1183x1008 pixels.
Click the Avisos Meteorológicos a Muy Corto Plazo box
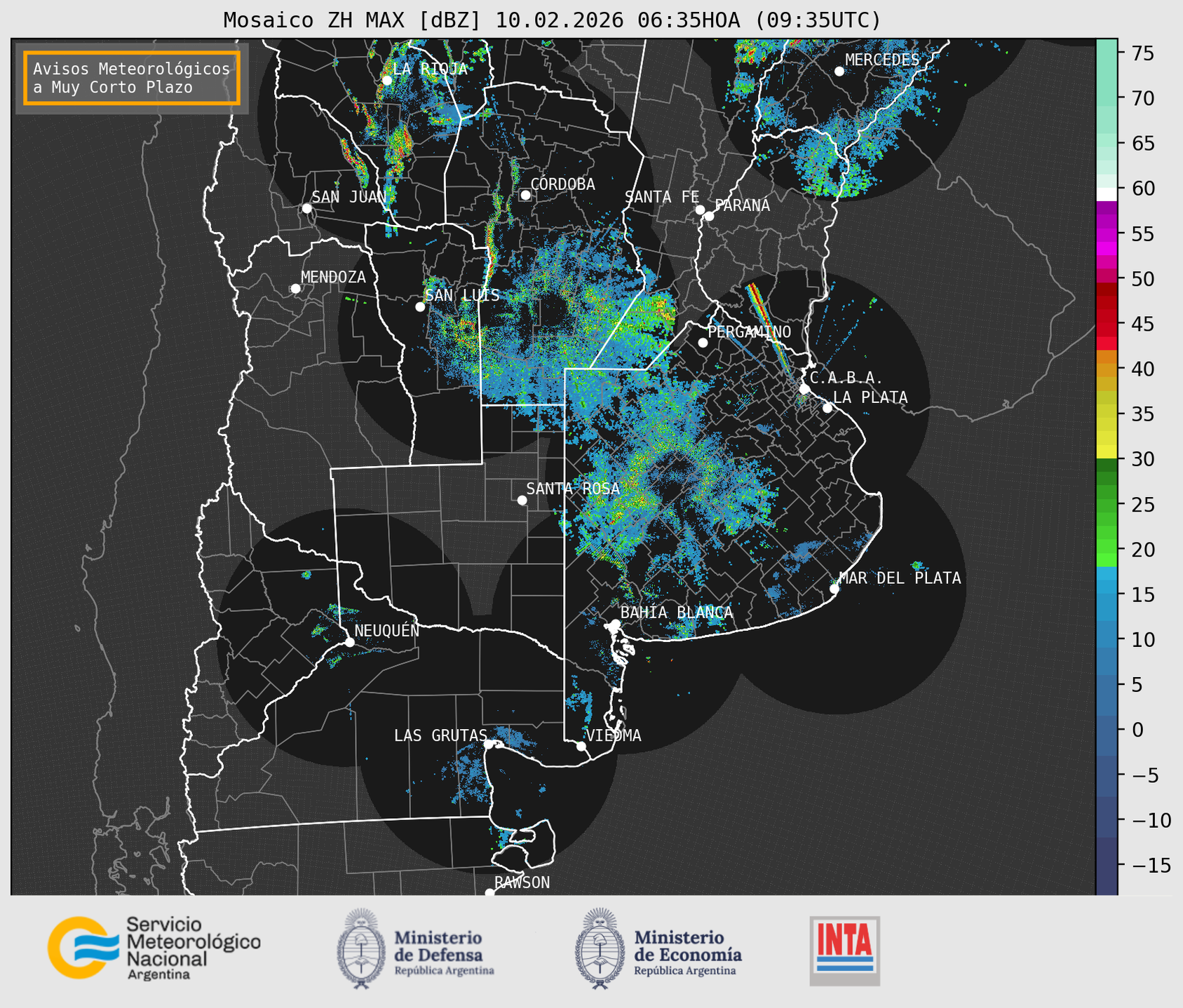tap(132, 77)
